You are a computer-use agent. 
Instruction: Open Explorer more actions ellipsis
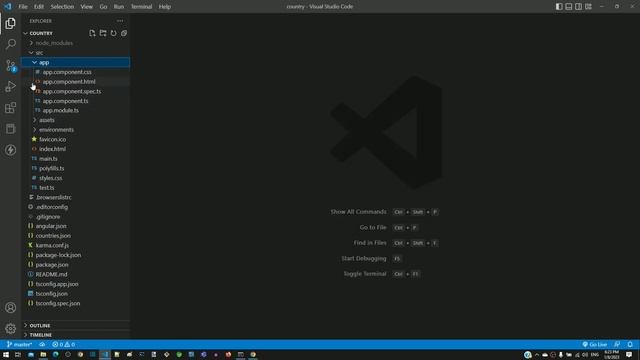pos(120,21)
